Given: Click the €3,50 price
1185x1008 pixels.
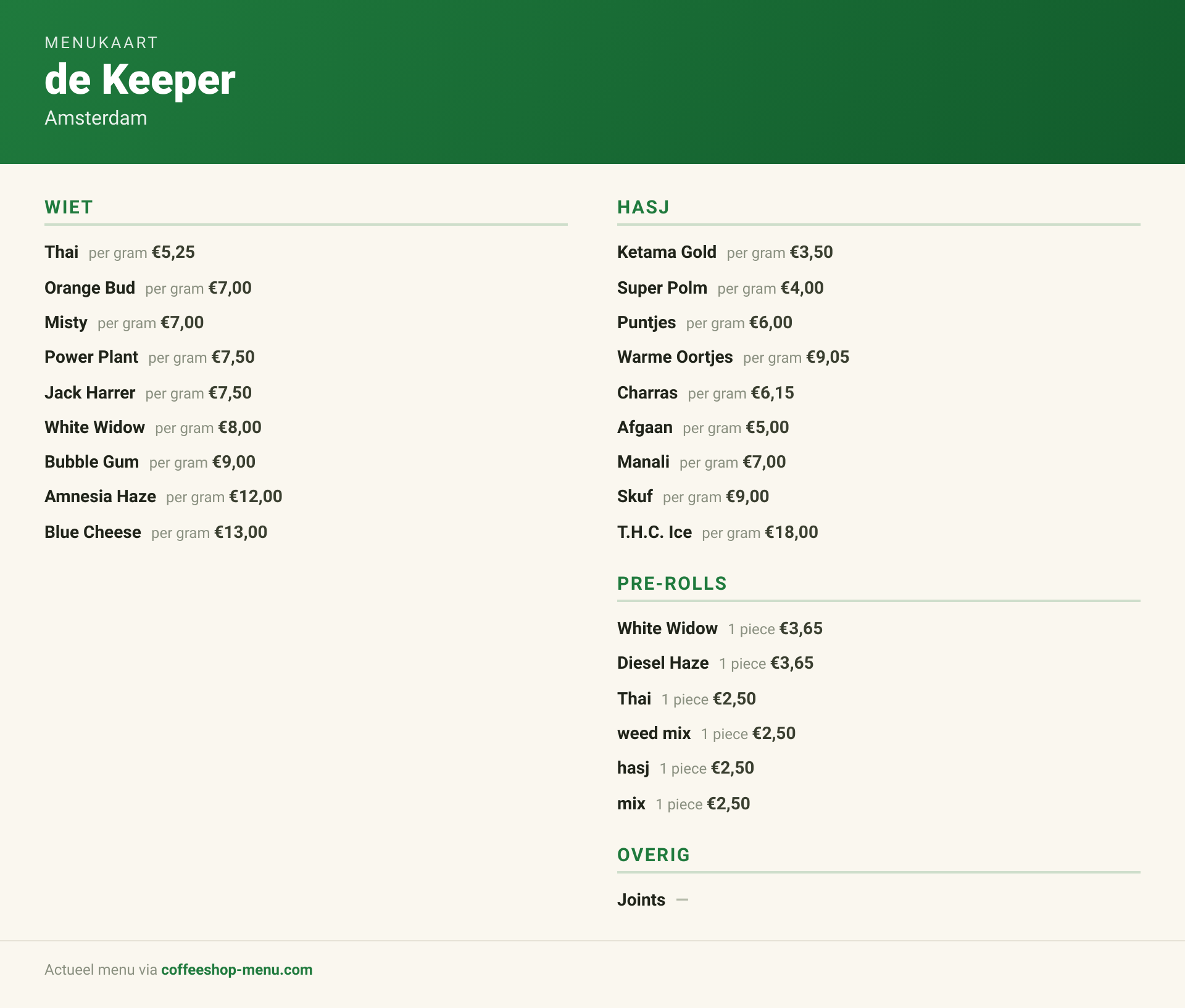Looking at the screenshot, I should pos(812,252).
